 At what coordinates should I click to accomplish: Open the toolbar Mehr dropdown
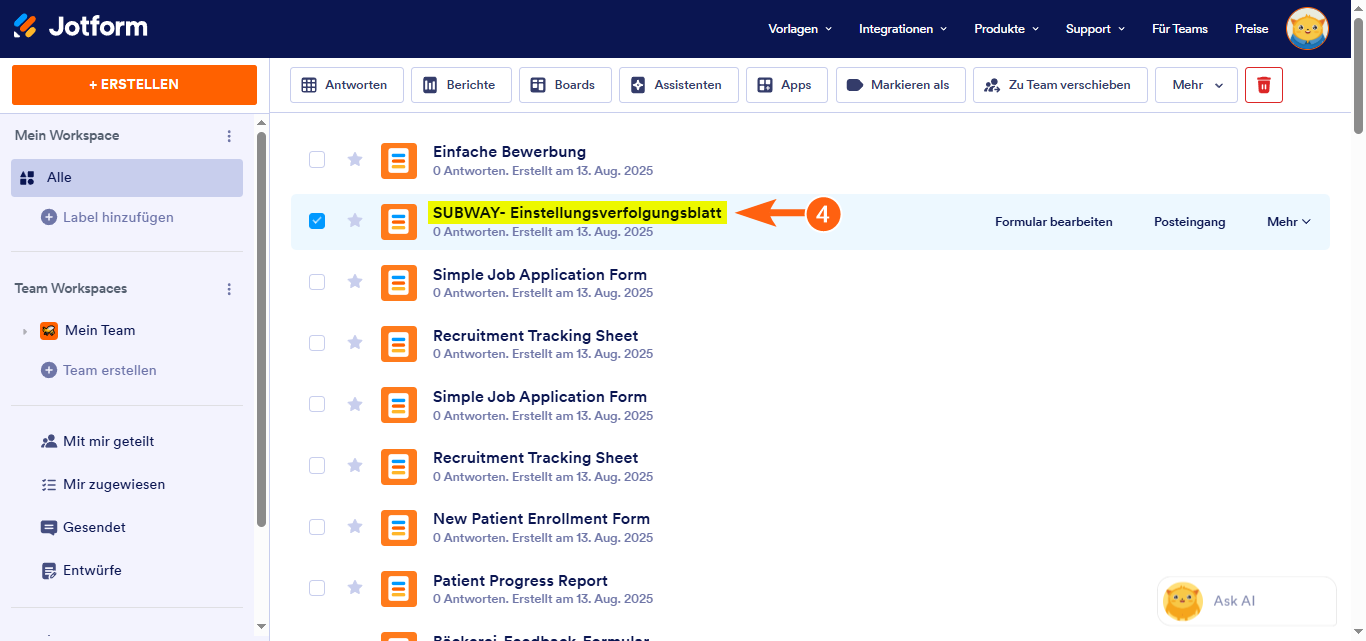point(1196,85)
